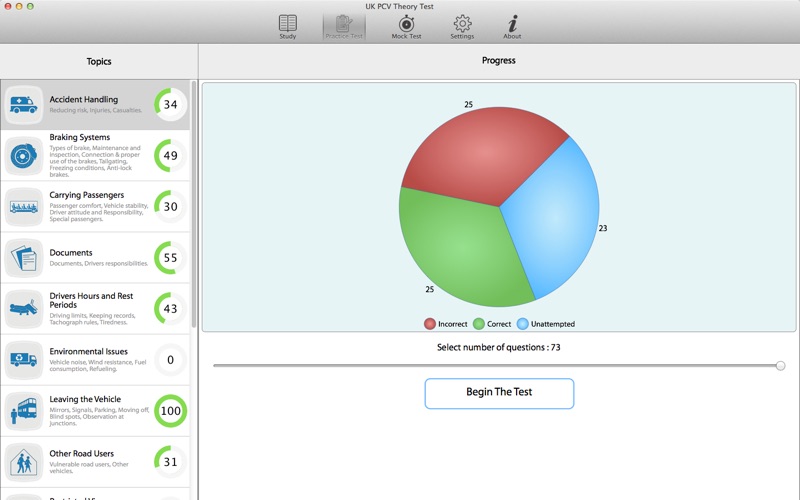Click the green Correct legend swatch
The image size is (800, 500).
pos(479,324)
